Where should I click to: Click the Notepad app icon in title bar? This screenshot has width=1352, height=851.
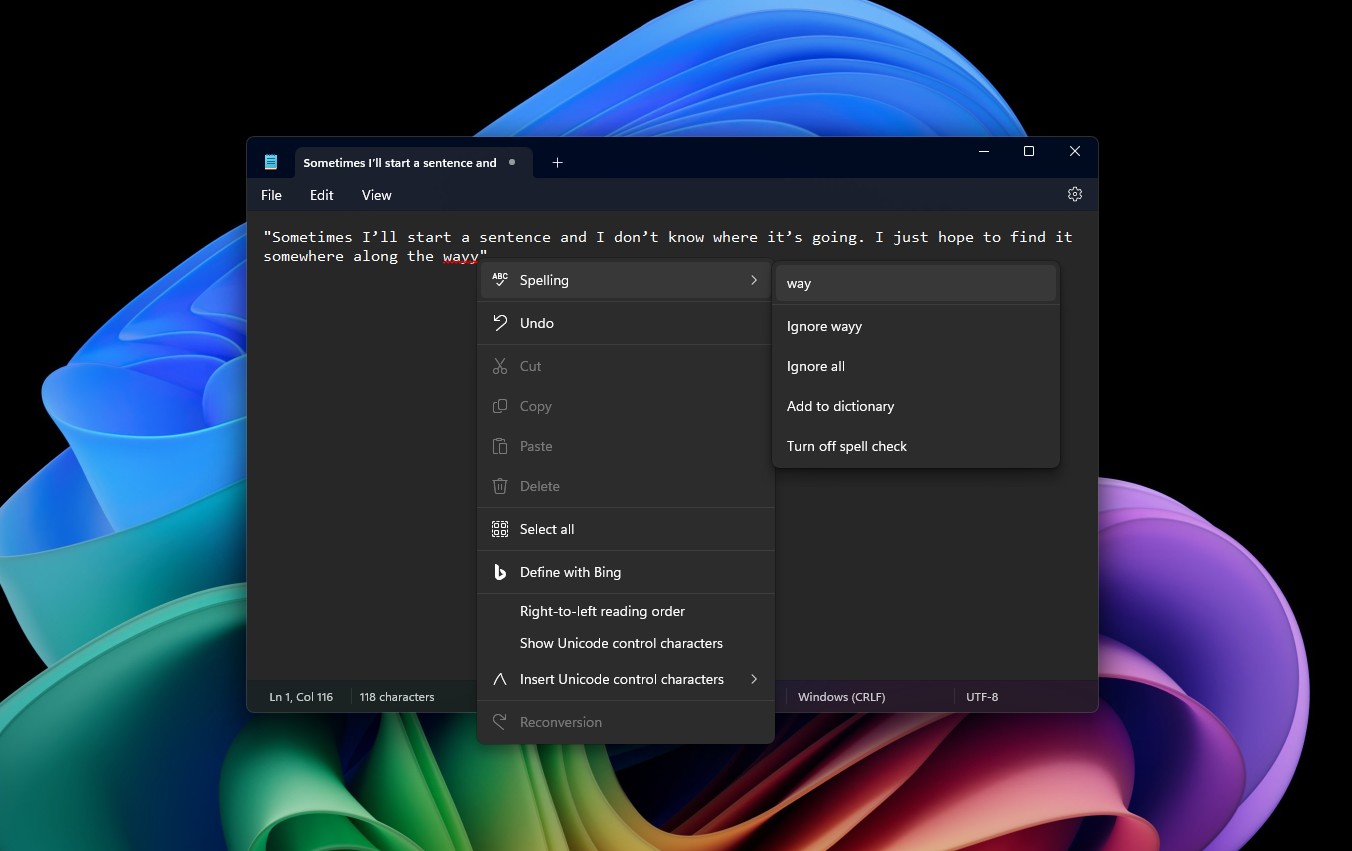[x=270, y=162]
